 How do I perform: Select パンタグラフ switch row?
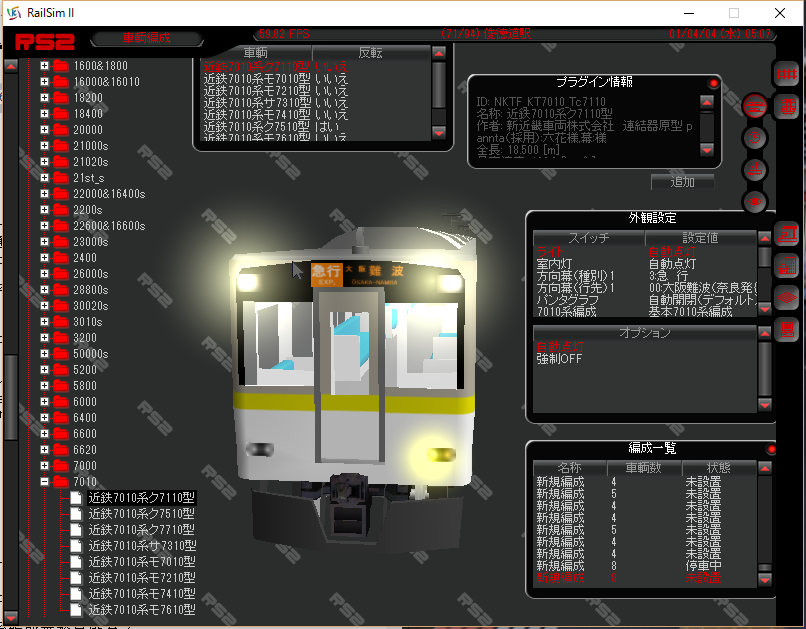point(645,300)
